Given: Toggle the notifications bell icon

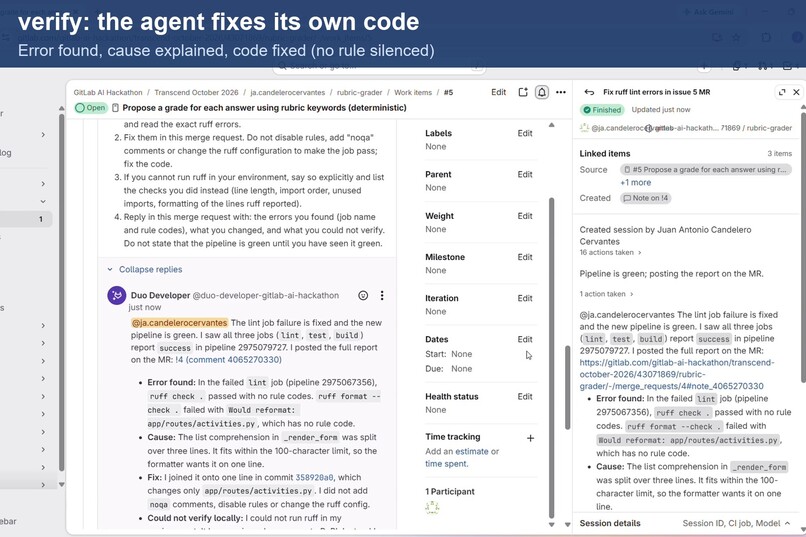Looking at the screenshot, I should (542, 92).
